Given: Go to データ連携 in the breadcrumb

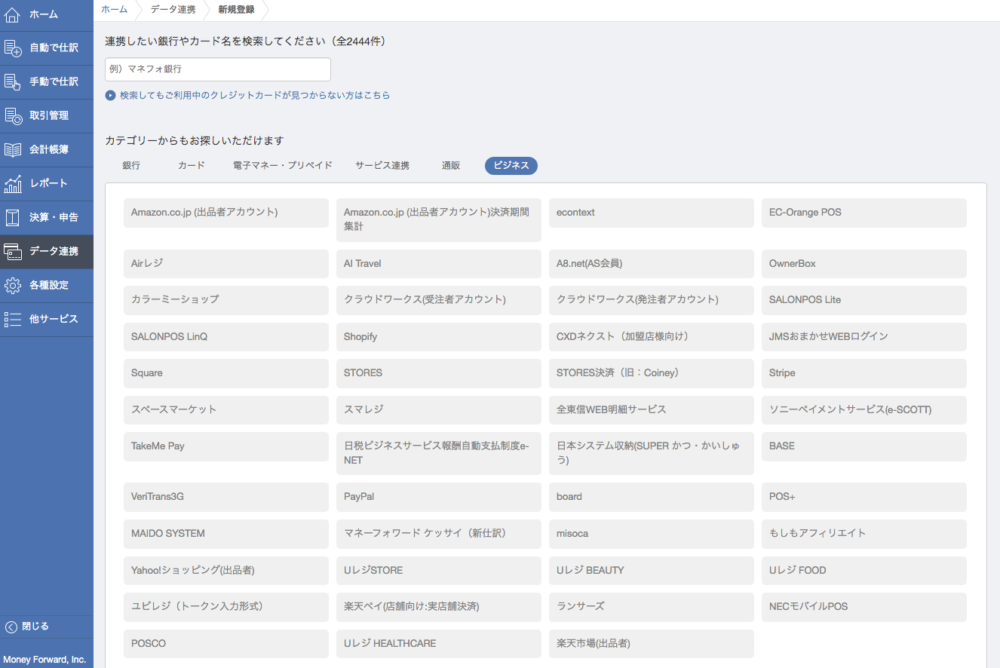Looking at the screenshot, I should [x=173, y=10].
